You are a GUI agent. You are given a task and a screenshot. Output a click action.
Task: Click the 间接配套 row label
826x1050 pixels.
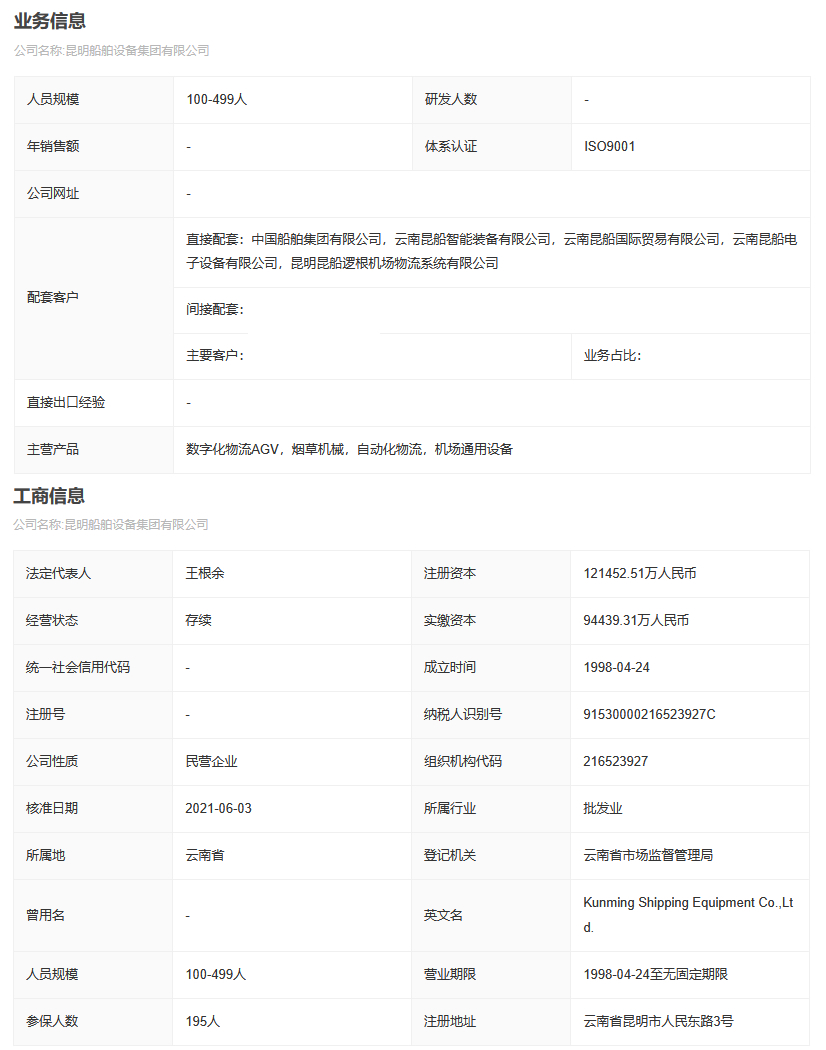[x=215, y=309]
